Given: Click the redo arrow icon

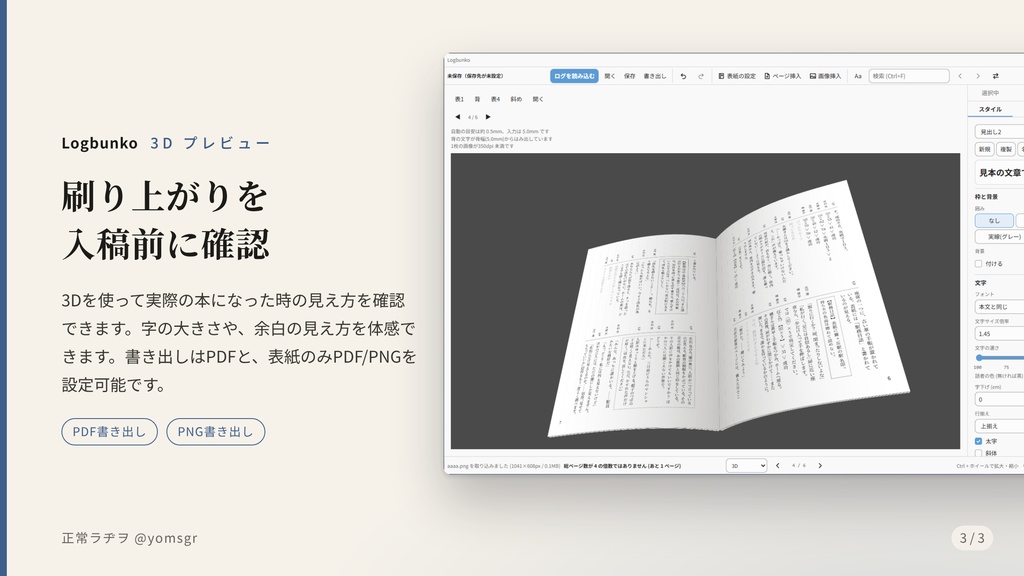Looking at the screenshot, I should point(701,76).
